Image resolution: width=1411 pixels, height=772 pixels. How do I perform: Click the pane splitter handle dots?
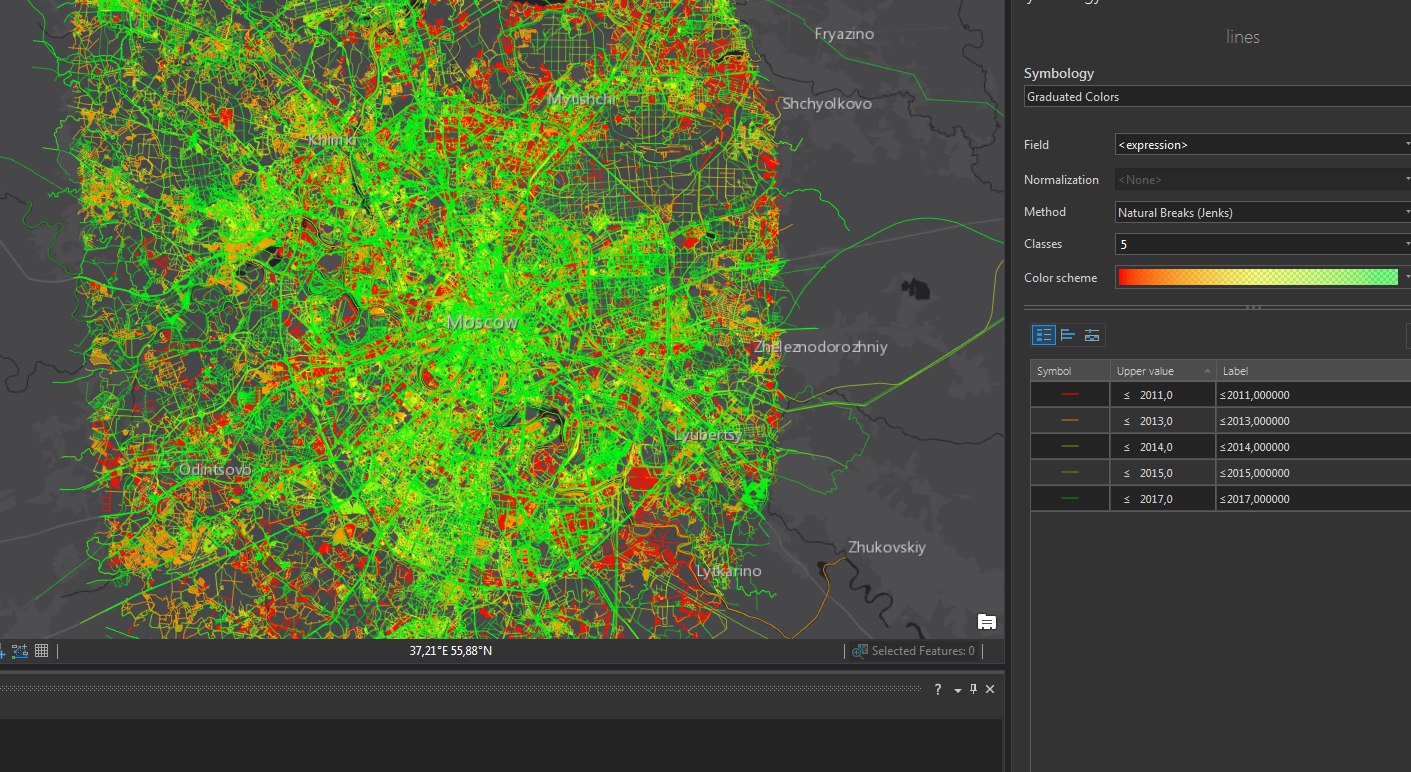click(1252, 308)
